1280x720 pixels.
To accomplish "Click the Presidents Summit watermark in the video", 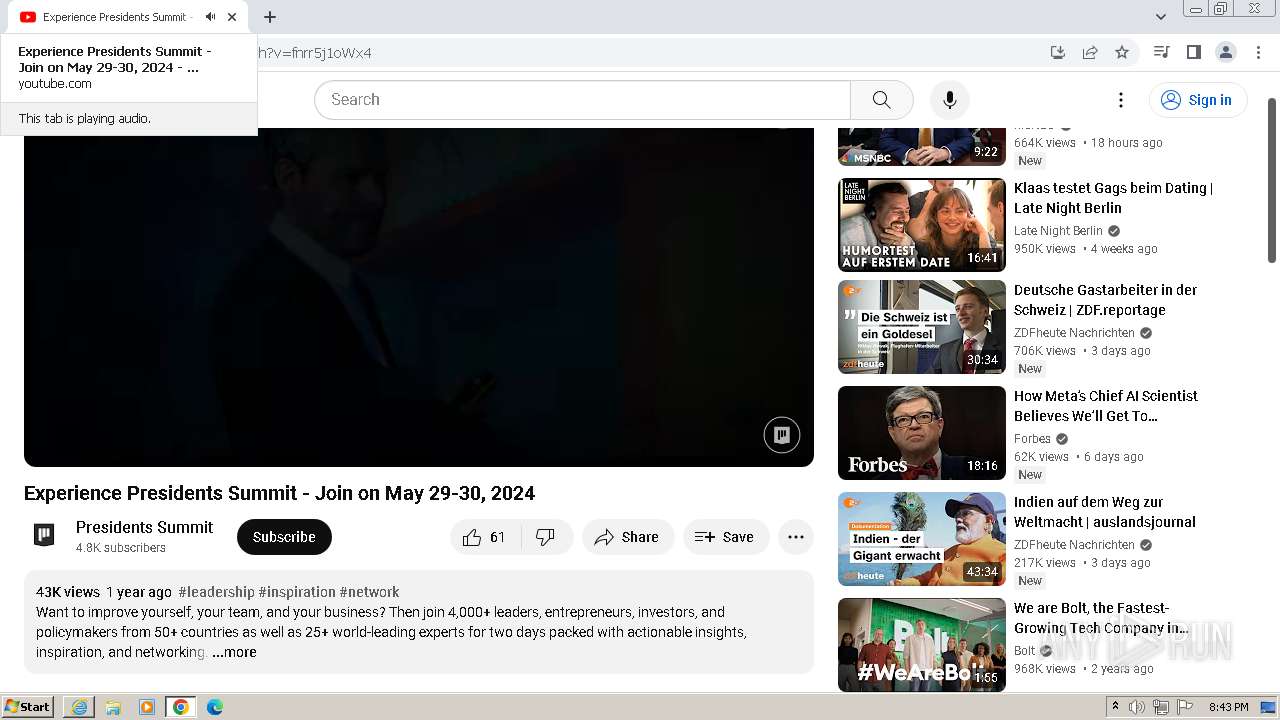I will coord(782,435).
